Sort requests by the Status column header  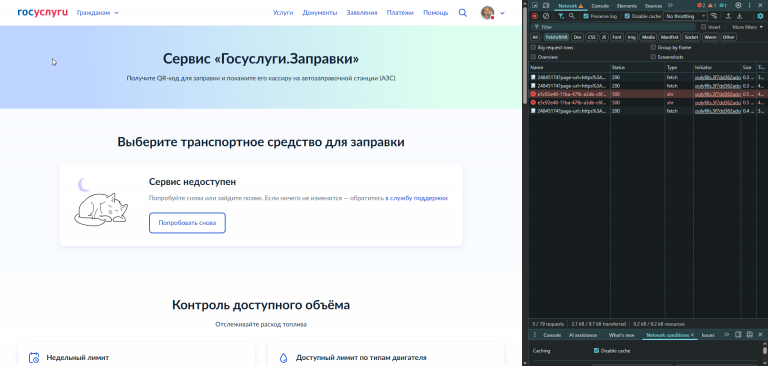[637, 67]
